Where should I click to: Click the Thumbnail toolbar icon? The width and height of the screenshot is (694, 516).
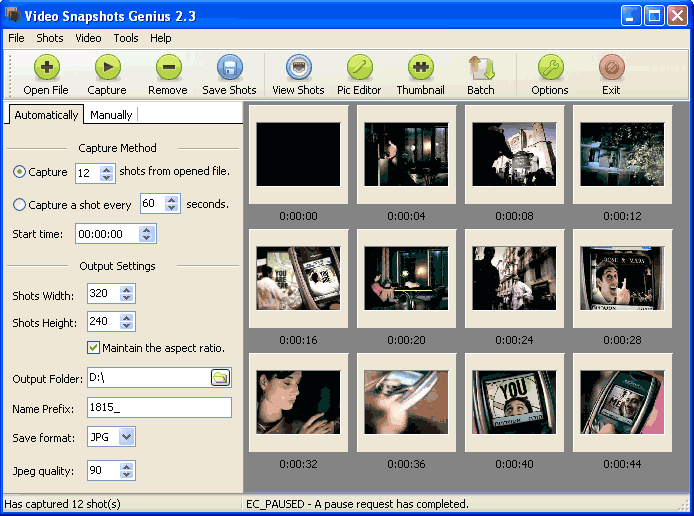pyautogui.click(x=420, y=68)
